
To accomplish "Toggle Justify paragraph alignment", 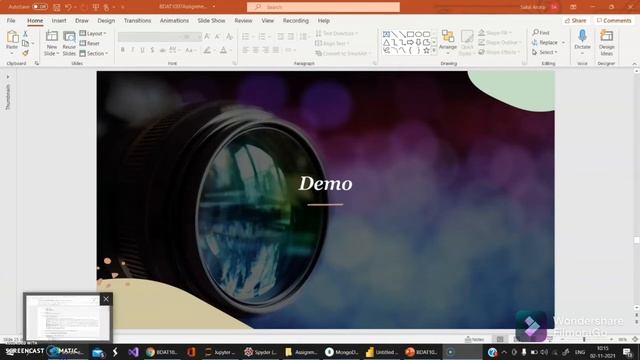I will 276,50.
